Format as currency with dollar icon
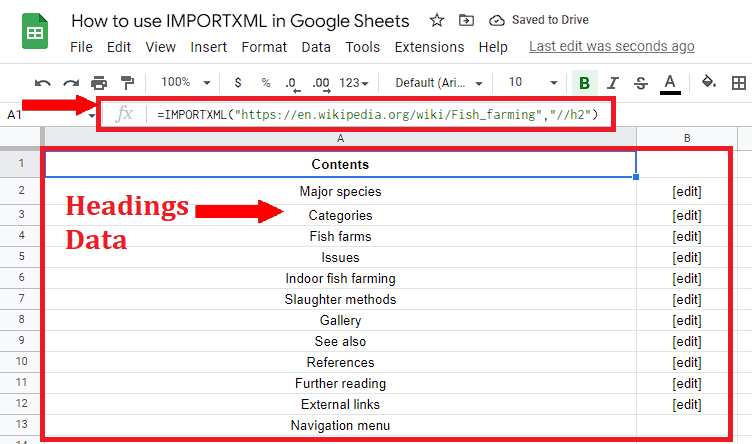The height and width of the screenshot is (444, 752). [x=238, y=83]
